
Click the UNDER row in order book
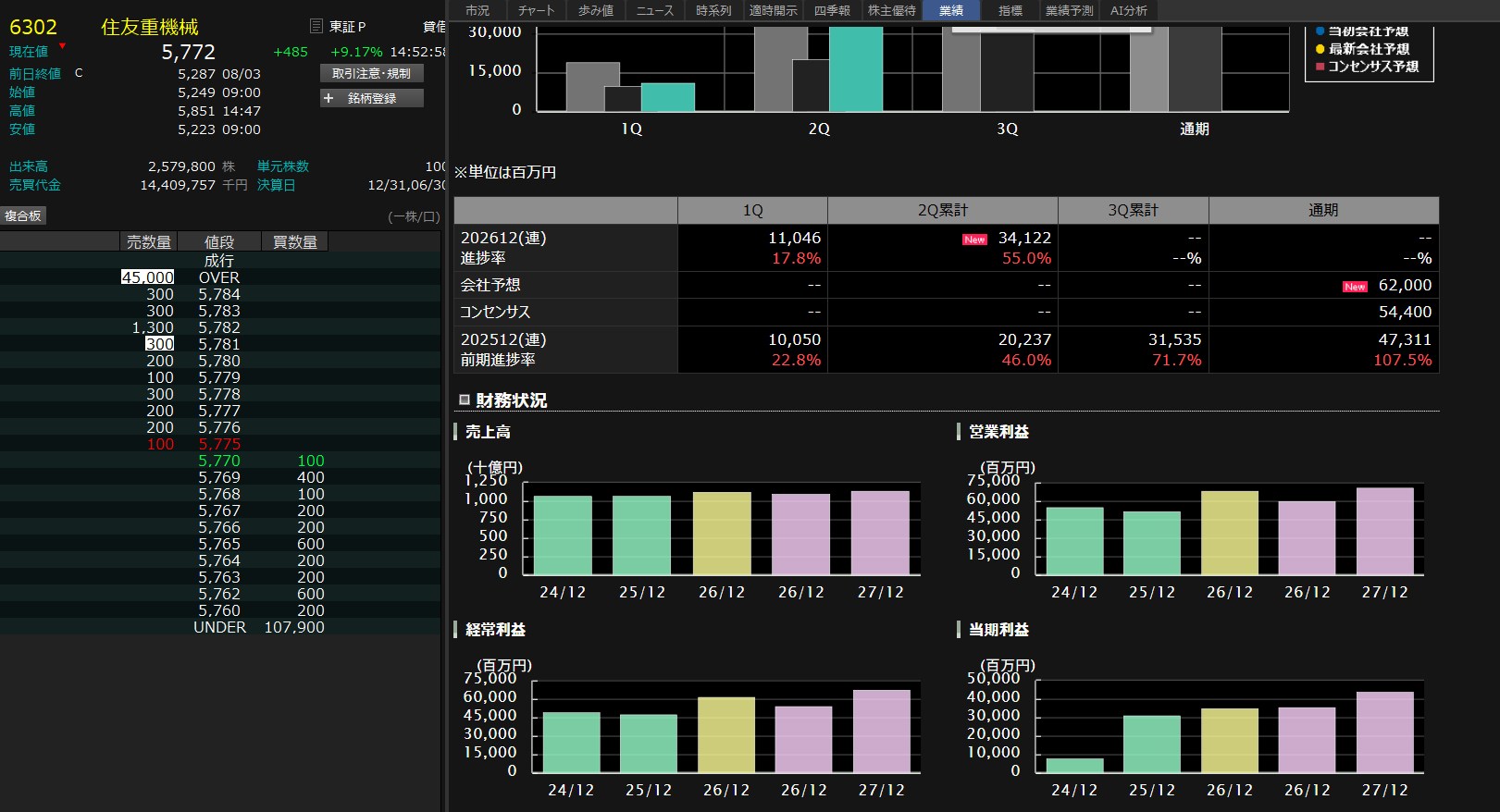tap(220, 627)
